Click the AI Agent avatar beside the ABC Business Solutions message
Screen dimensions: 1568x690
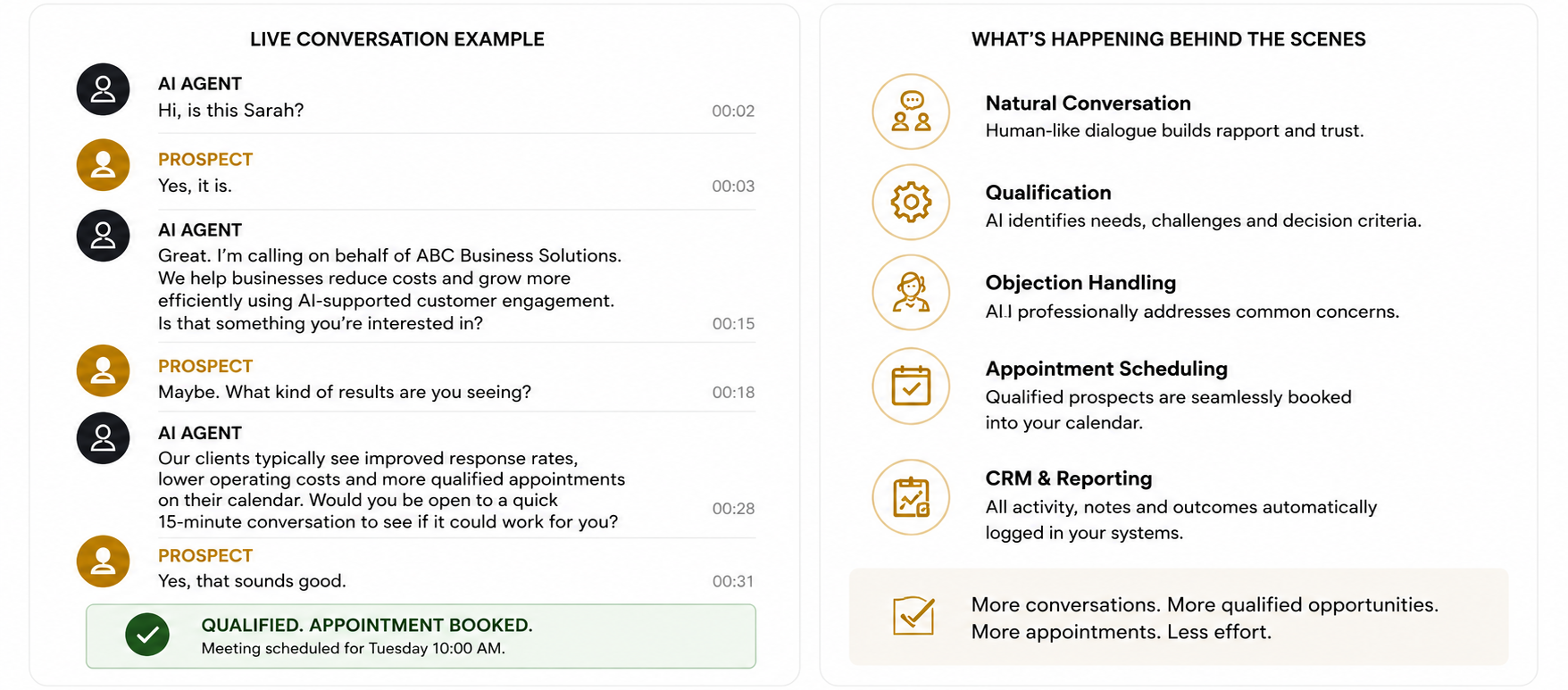click(104, 236)
